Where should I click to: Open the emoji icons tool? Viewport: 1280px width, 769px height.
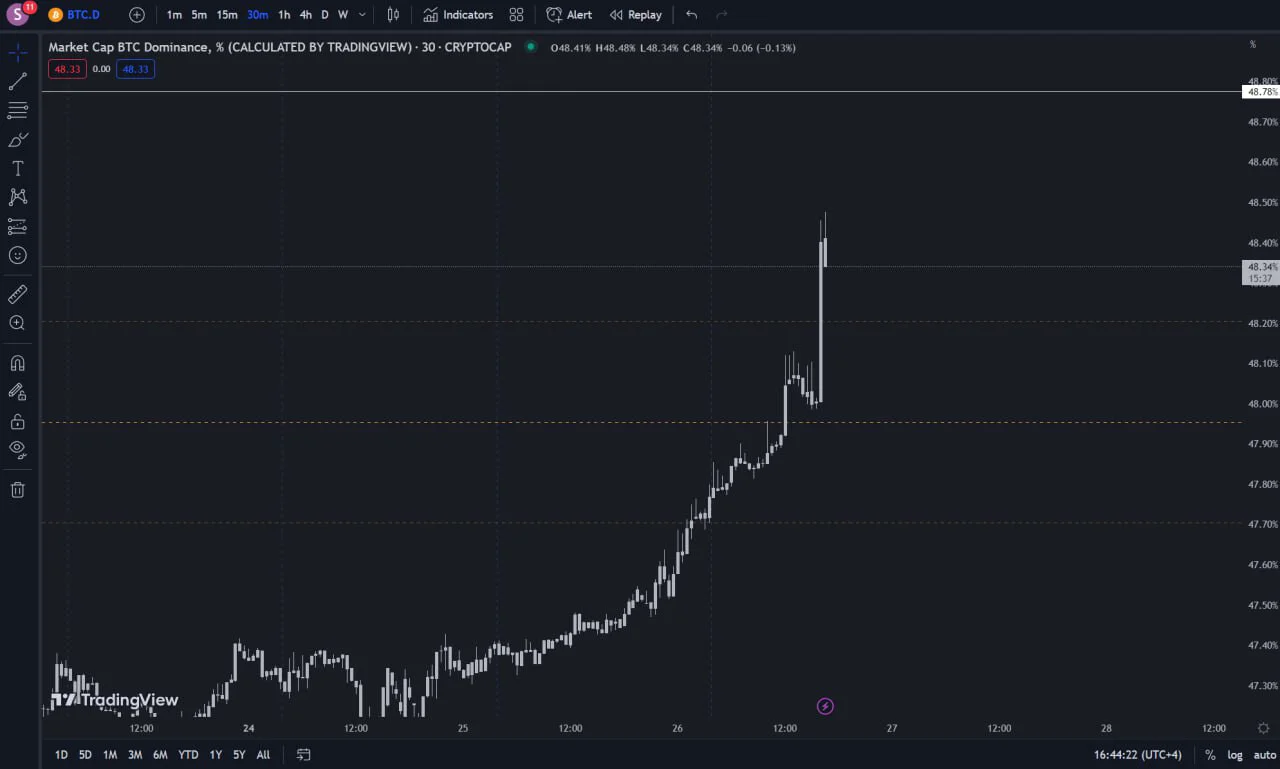point(18,255)
